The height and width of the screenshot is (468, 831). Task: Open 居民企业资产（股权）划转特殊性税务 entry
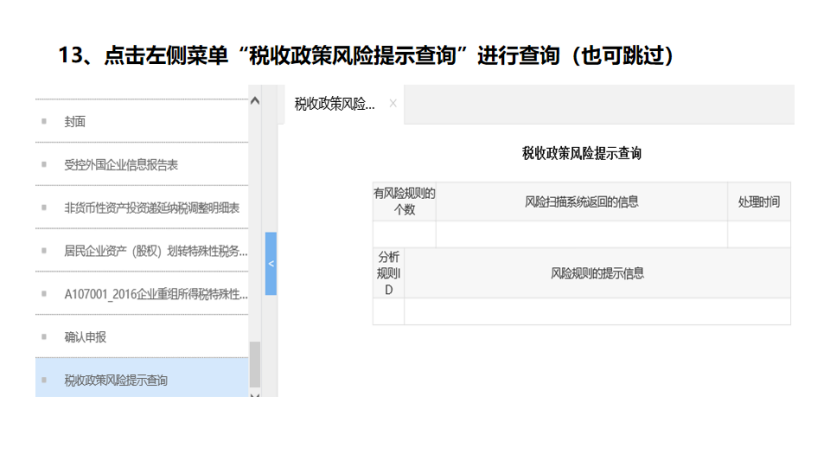click(x=153, y=250)
